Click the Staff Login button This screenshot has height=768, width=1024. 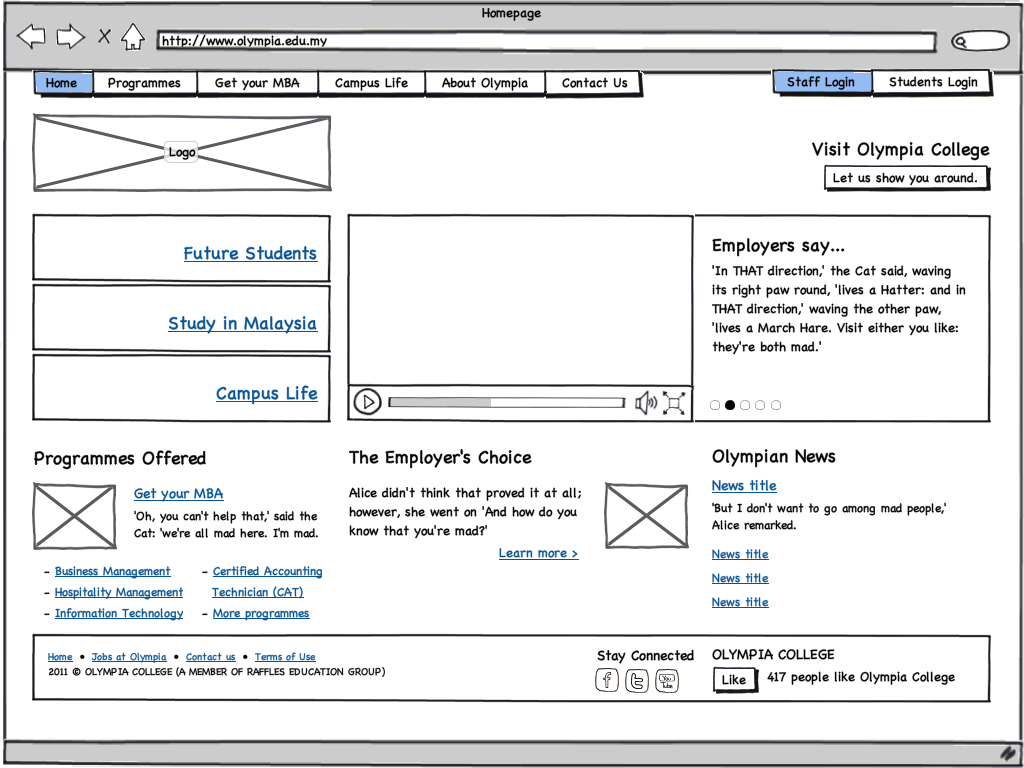point(822,82)
